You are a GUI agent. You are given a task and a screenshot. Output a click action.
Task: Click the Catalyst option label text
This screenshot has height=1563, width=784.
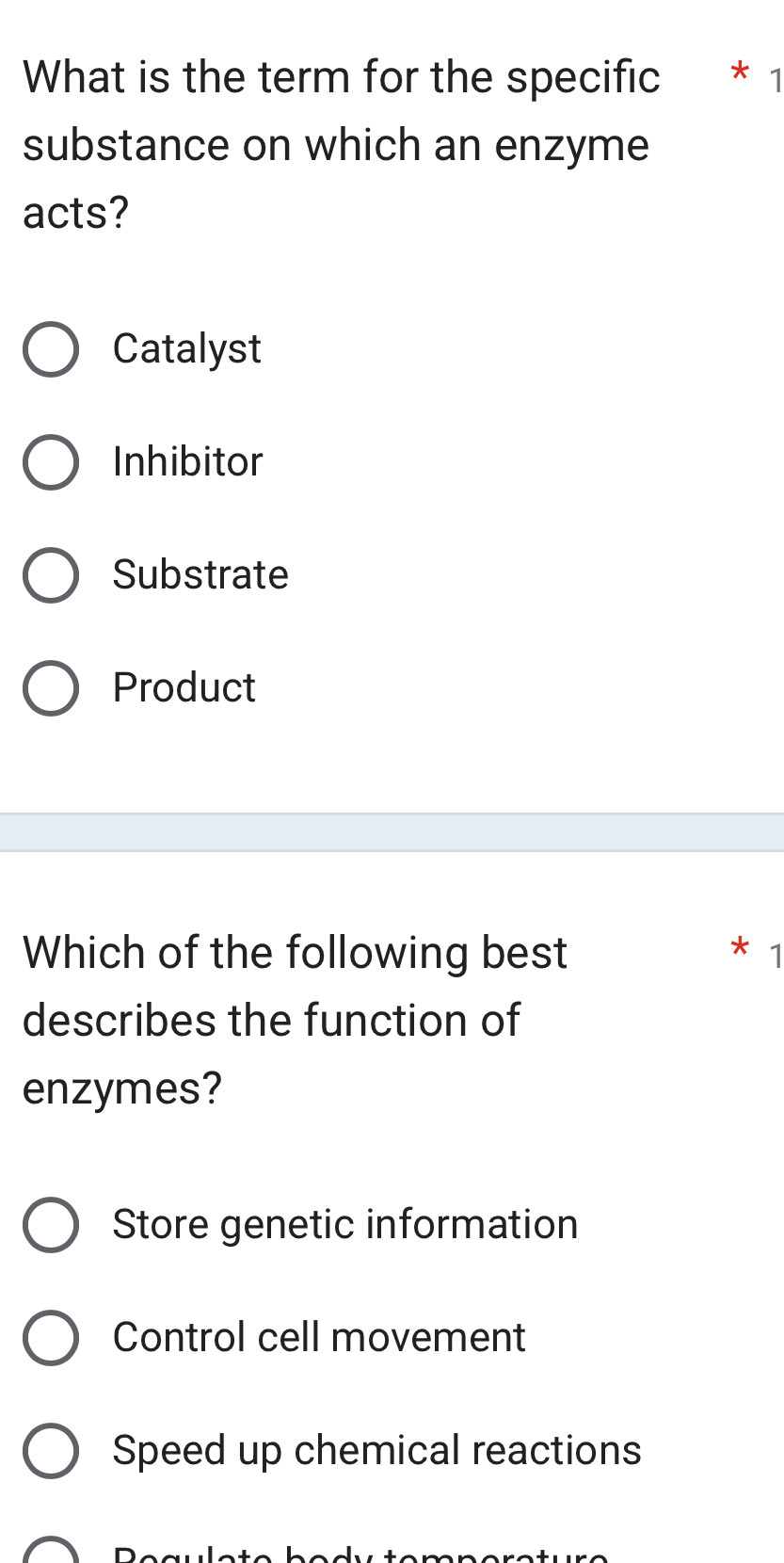tap(186, 349)
